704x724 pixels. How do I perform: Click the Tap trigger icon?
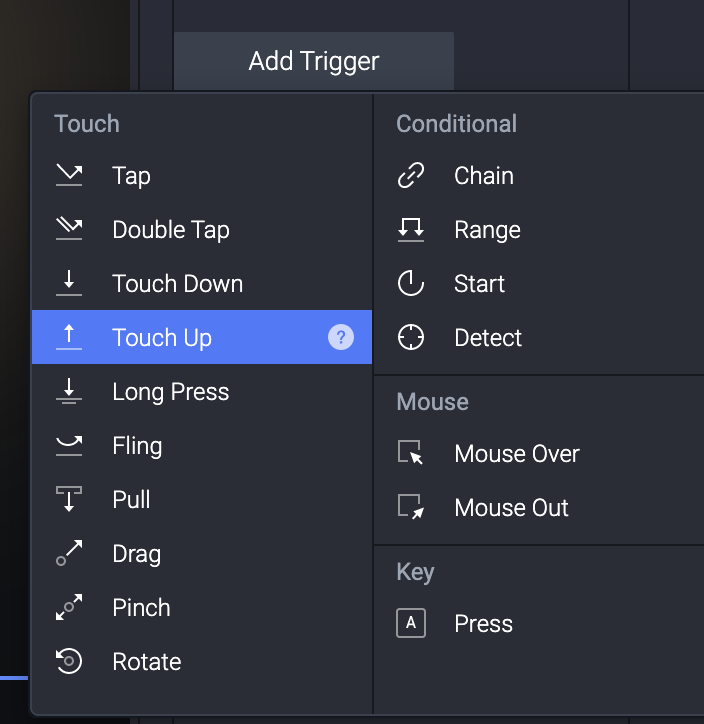tap(69, 176)
